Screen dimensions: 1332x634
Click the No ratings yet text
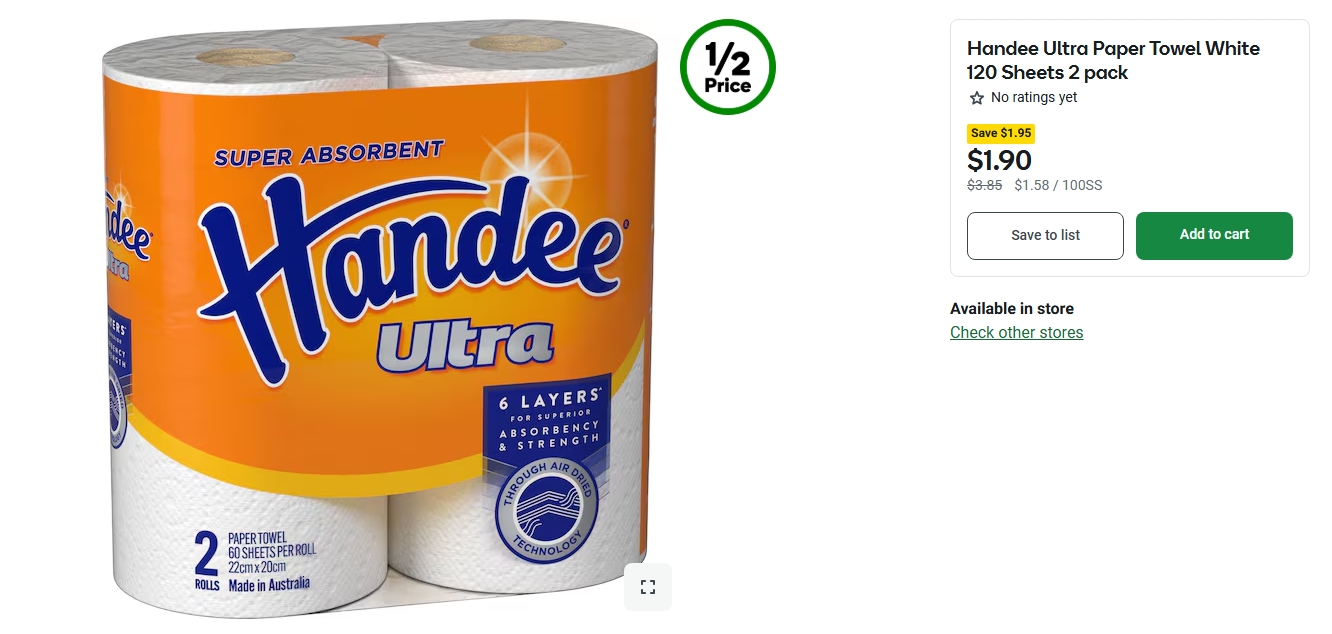pos(1034,98)
